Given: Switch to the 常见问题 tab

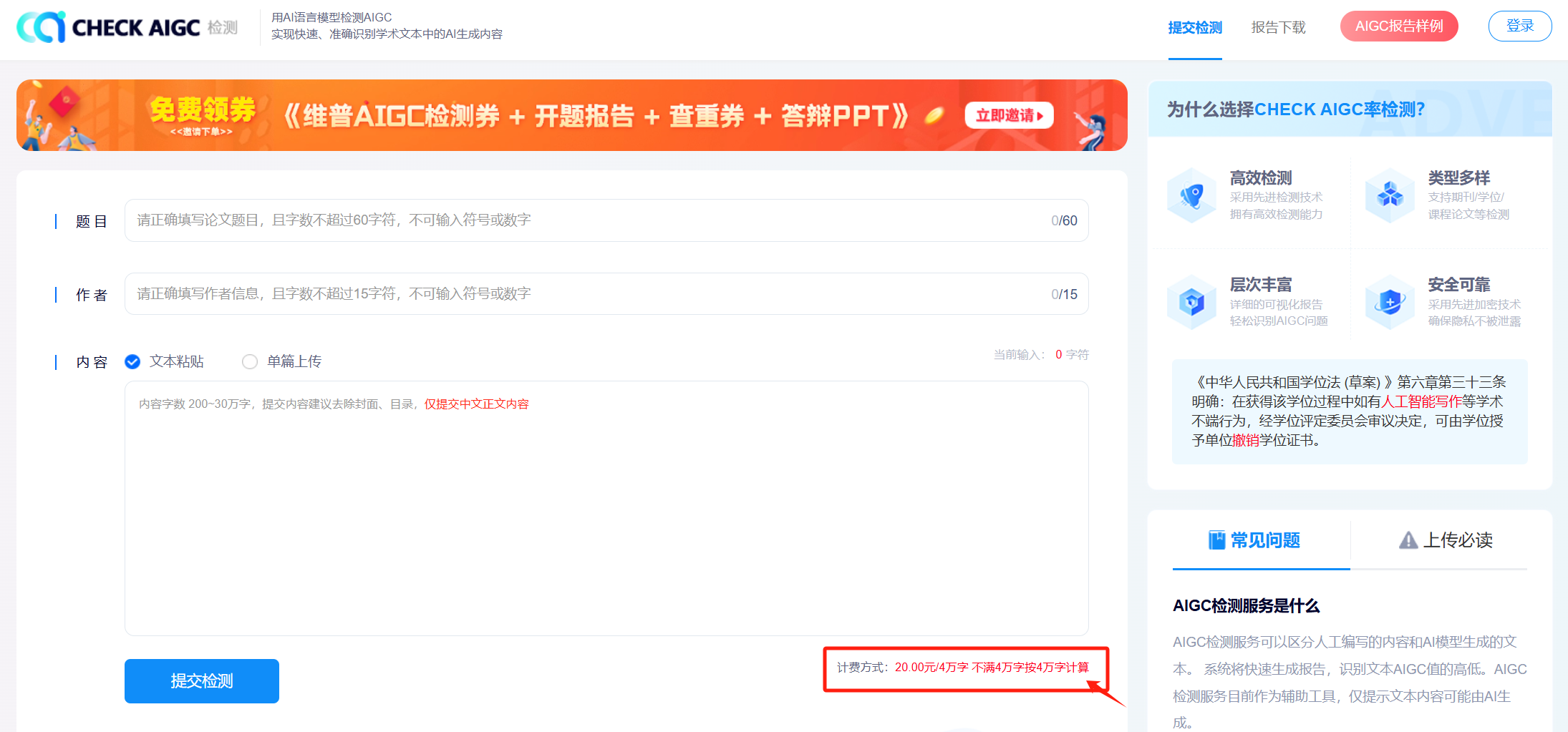Looking at the screenshot, I should pyautogui.click(x=1261, y=541).
